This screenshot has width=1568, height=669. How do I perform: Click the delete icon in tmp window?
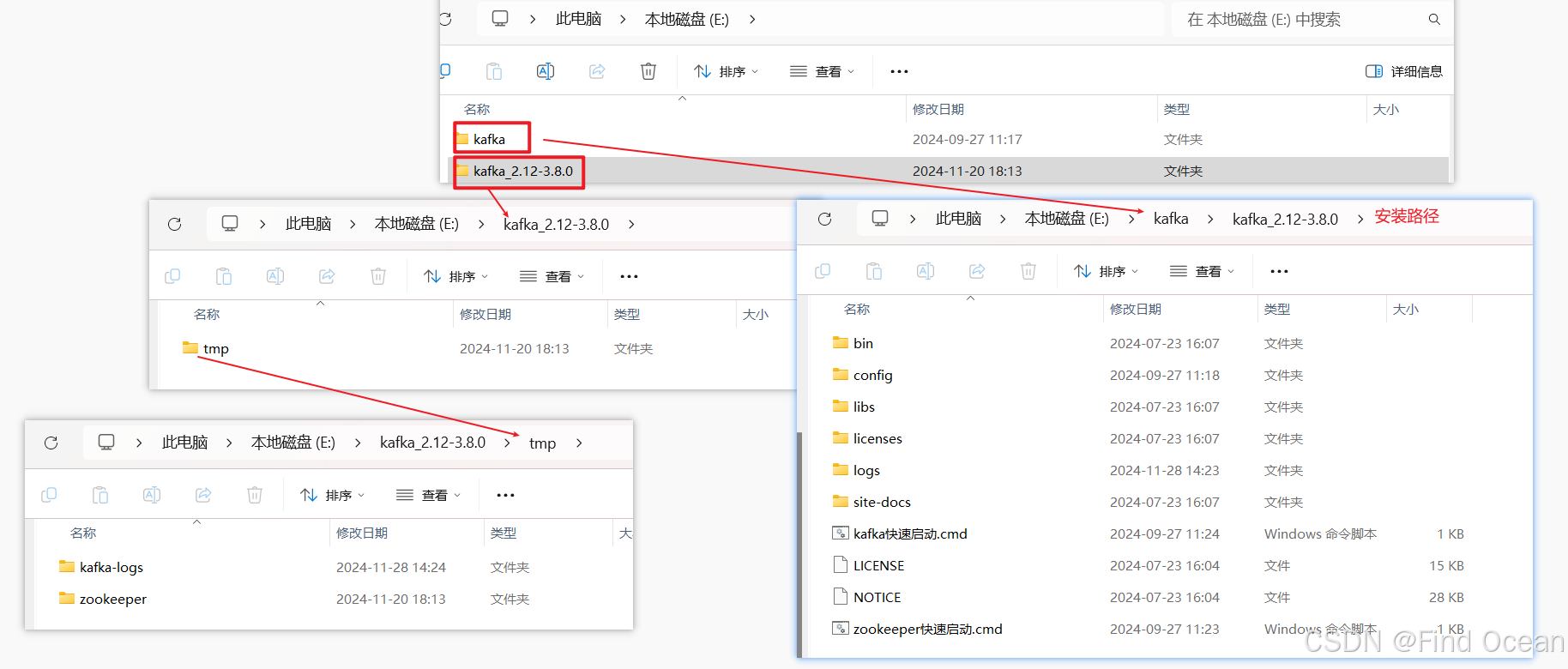(255, 495)
